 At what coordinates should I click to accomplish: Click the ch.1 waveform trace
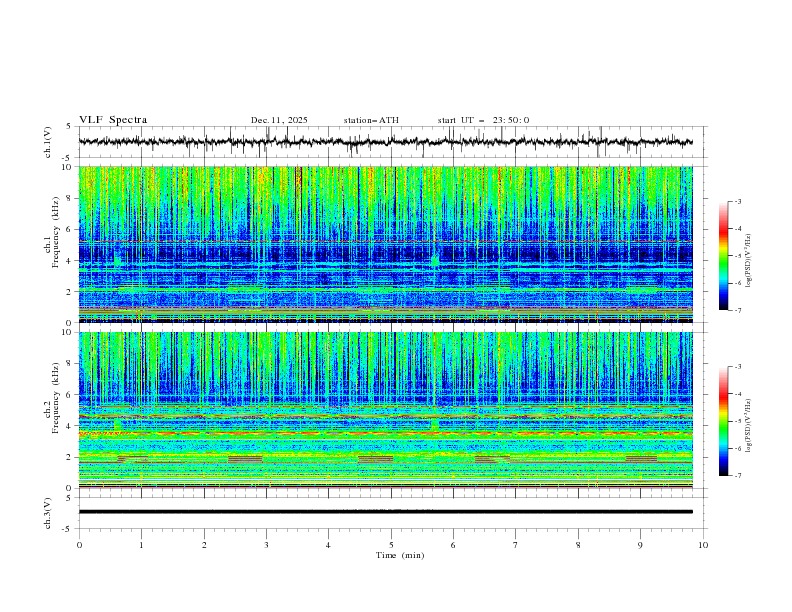click(385, 142)
